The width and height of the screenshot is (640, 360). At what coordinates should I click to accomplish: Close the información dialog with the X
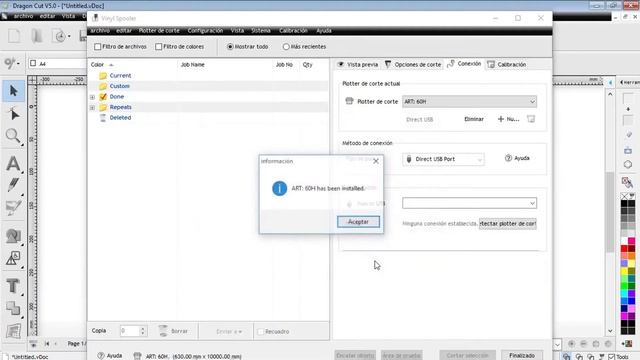point(376,161)
